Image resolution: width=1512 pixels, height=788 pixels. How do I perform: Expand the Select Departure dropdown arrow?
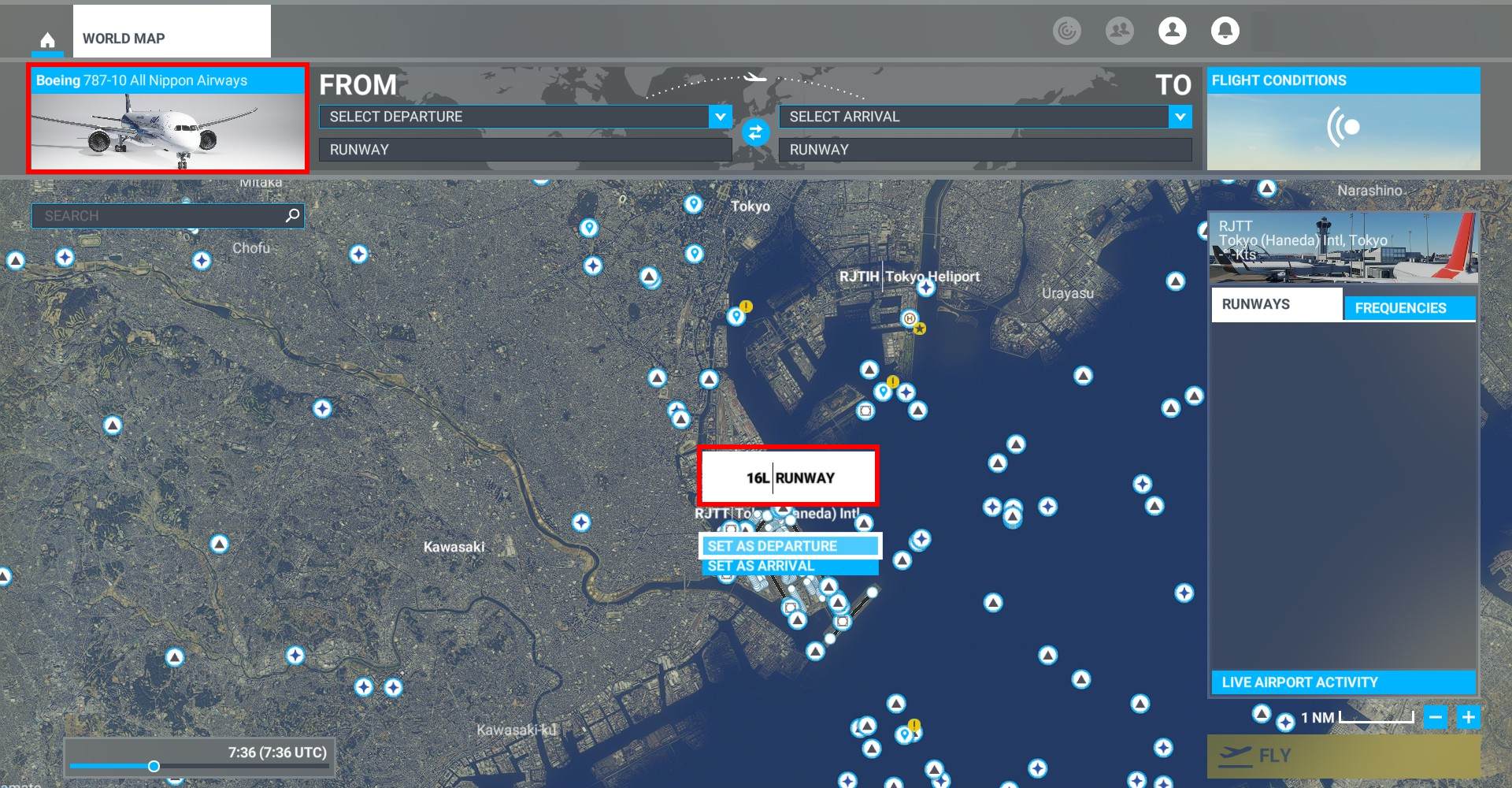tap(720, 117)
